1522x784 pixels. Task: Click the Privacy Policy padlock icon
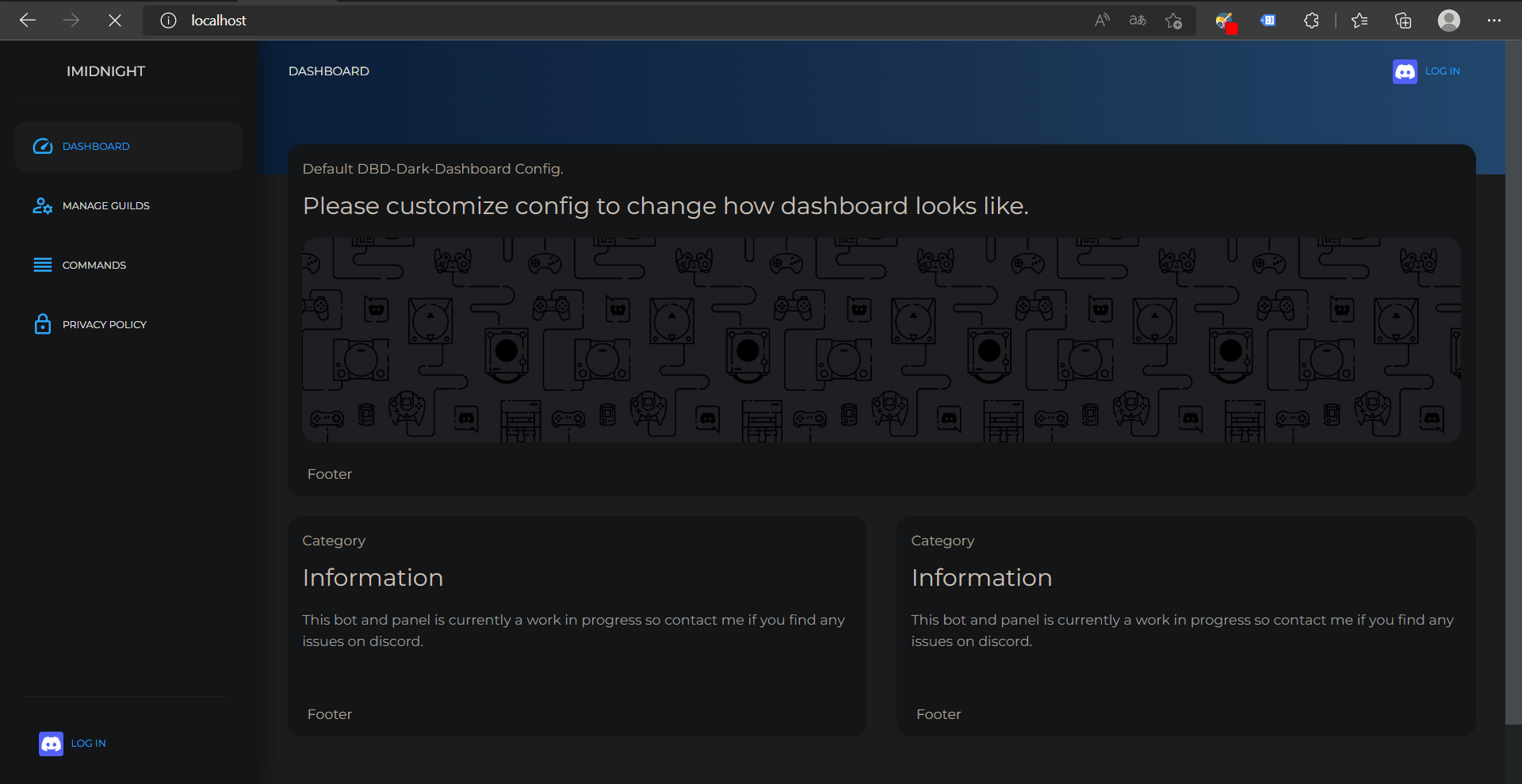[42, 324]
